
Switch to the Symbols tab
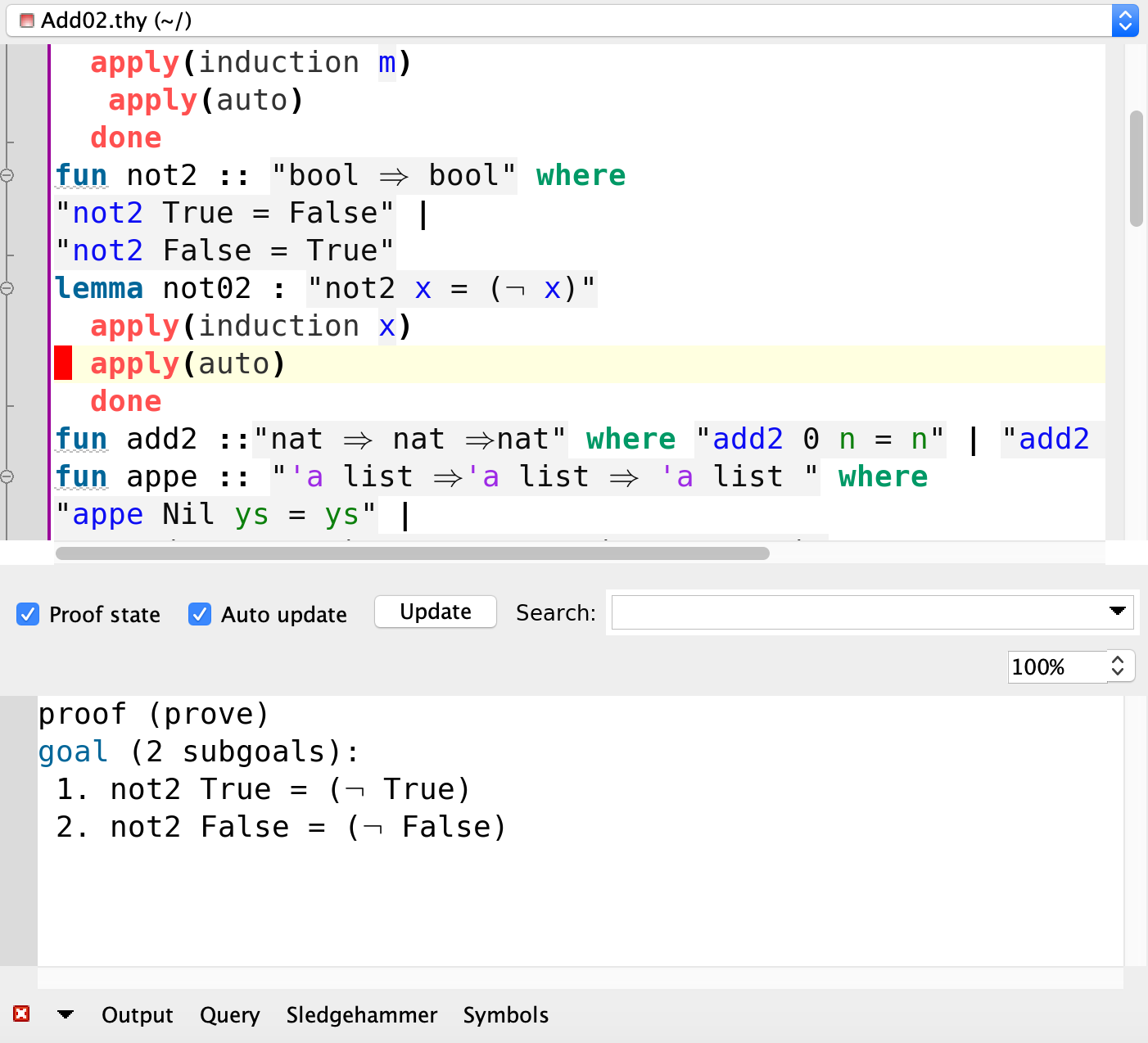505,1015
